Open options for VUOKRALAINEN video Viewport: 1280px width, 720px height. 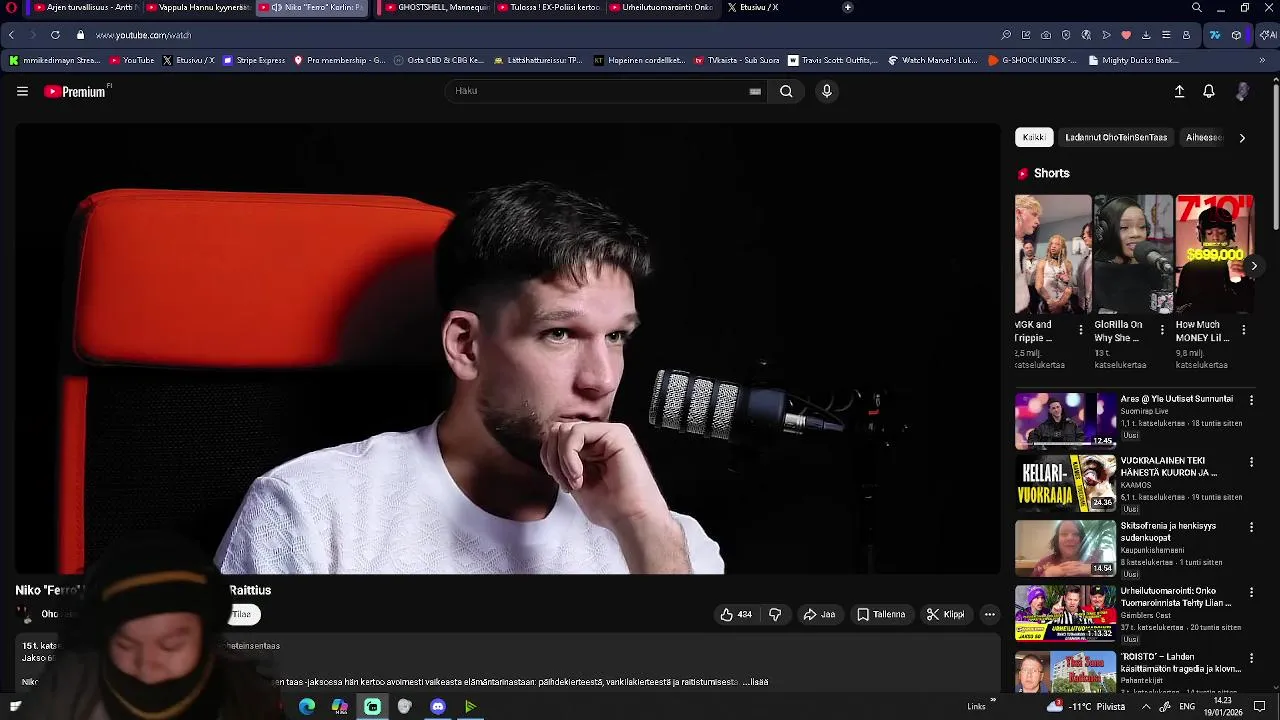(x=1251, y=462)
